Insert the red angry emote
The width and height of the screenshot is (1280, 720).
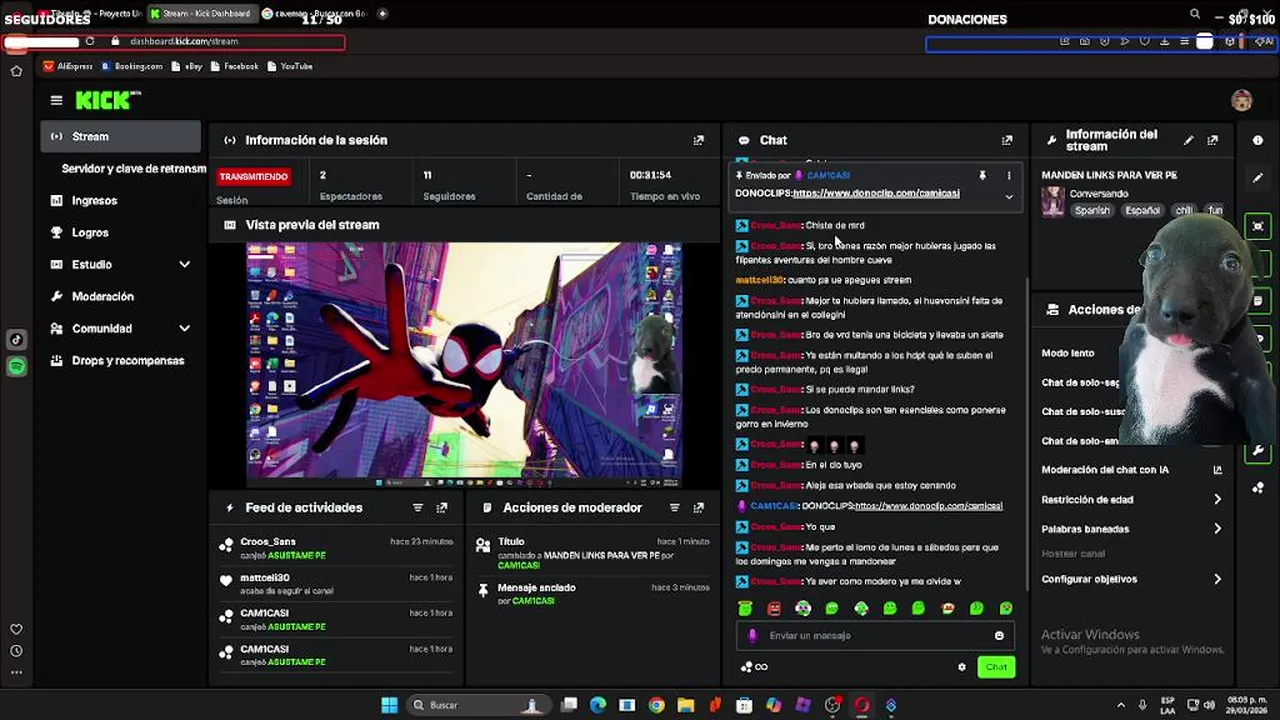(x=774, y=608)
